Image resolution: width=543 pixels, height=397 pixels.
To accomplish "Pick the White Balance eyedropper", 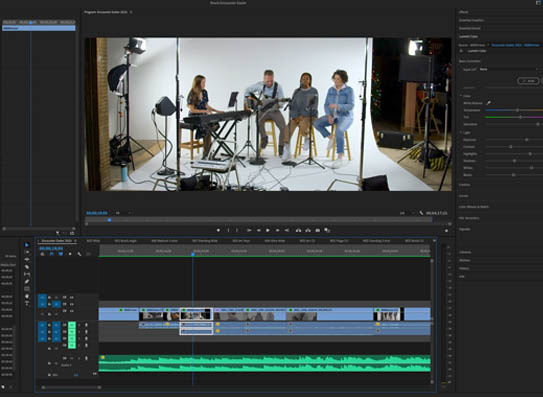I will point(489,103).
